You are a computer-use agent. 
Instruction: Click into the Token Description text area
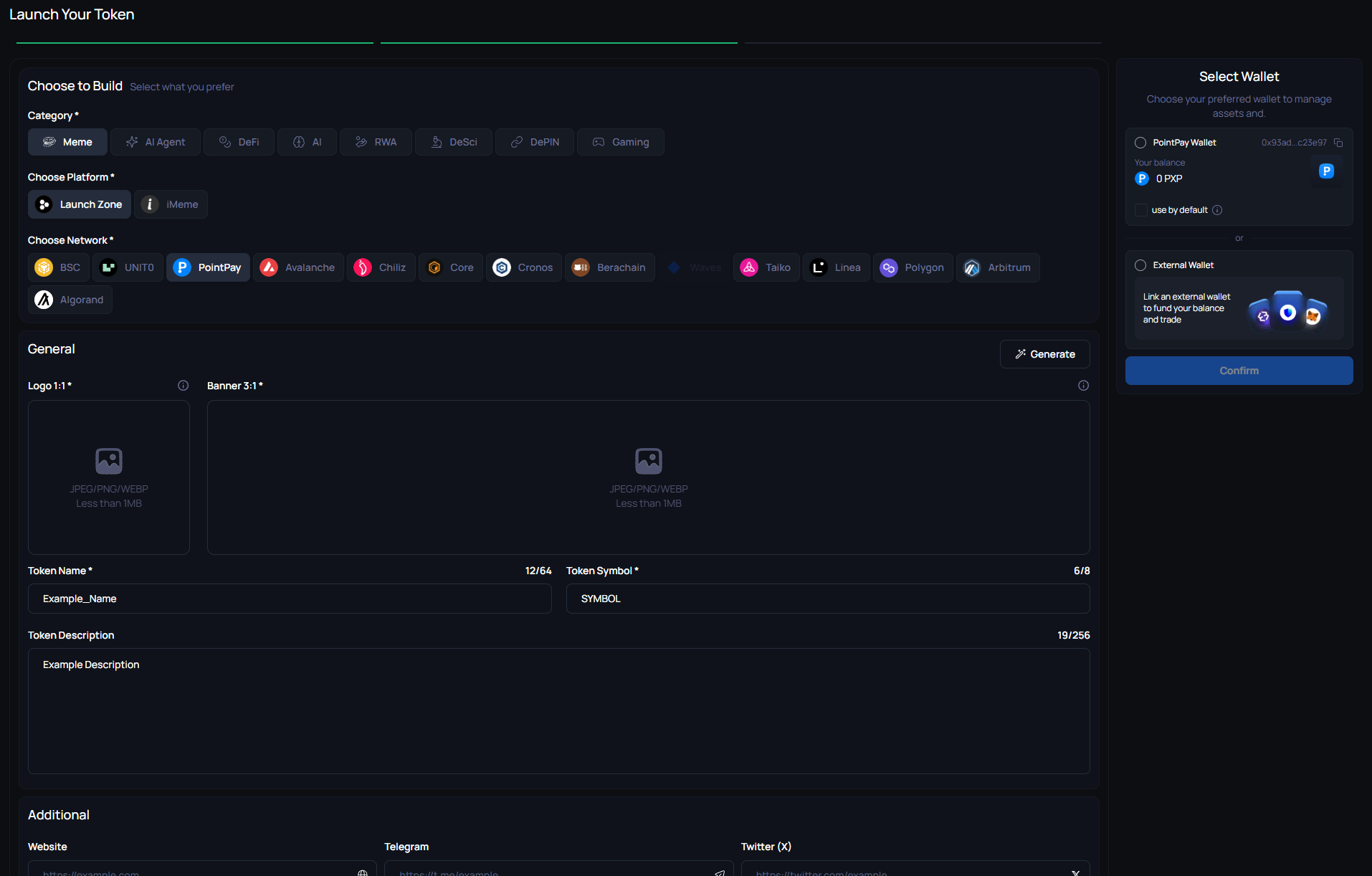pos(558,710)
